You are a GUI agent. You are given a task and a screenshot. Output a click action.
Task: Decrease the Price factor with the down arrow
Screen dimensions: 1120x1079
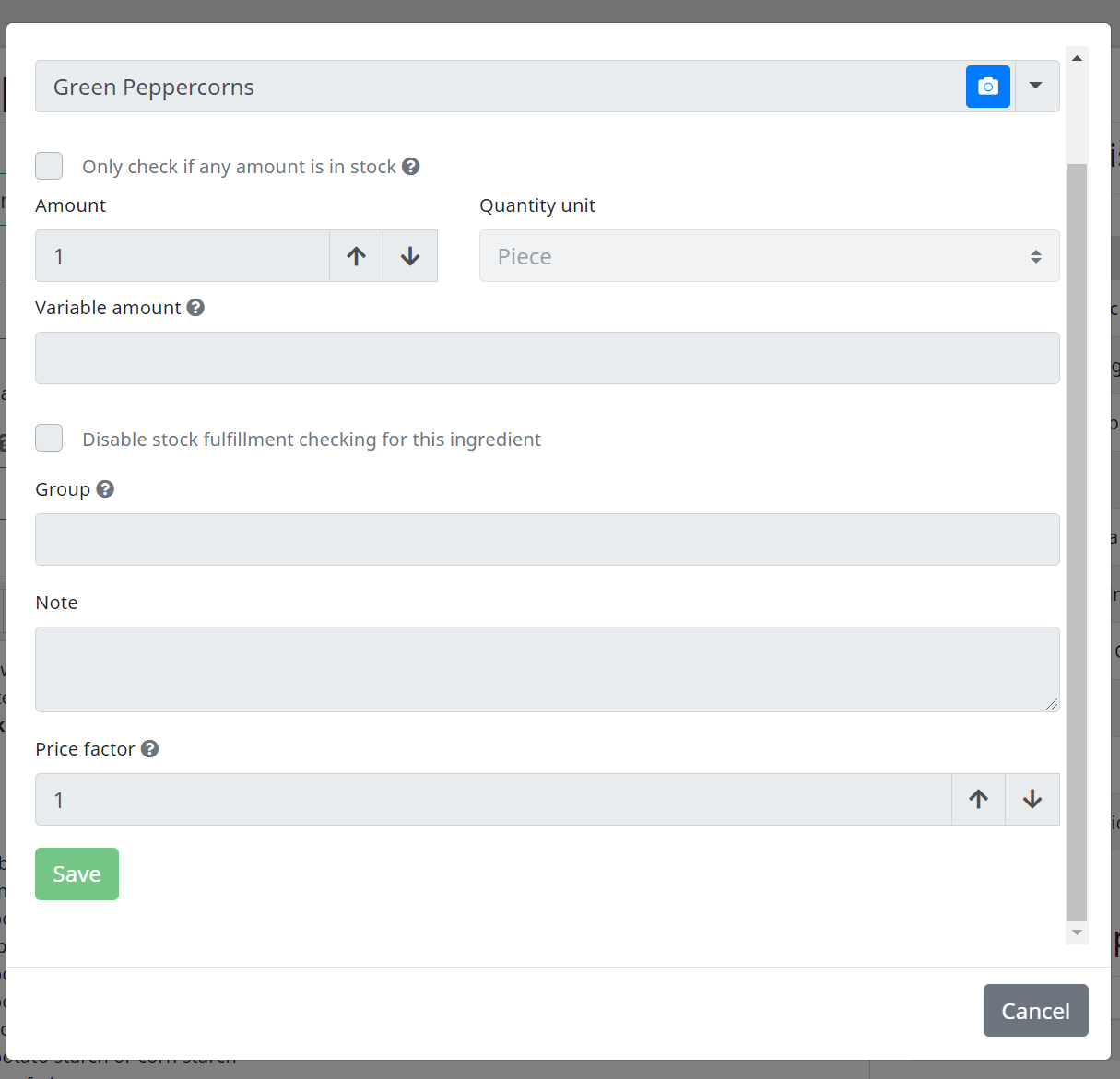(x=1032, y=799)
